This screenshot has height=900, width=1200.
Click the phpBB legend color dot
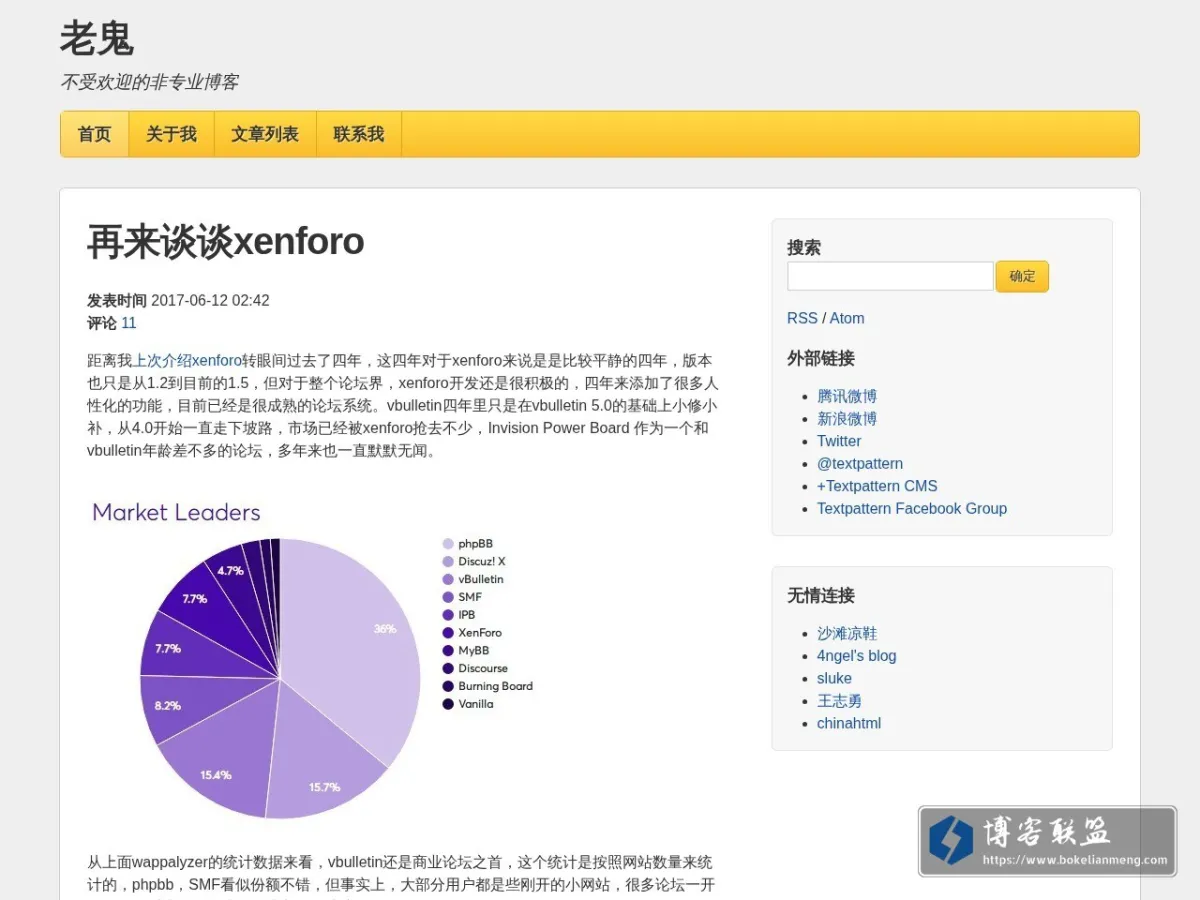(x=448, y=544)
